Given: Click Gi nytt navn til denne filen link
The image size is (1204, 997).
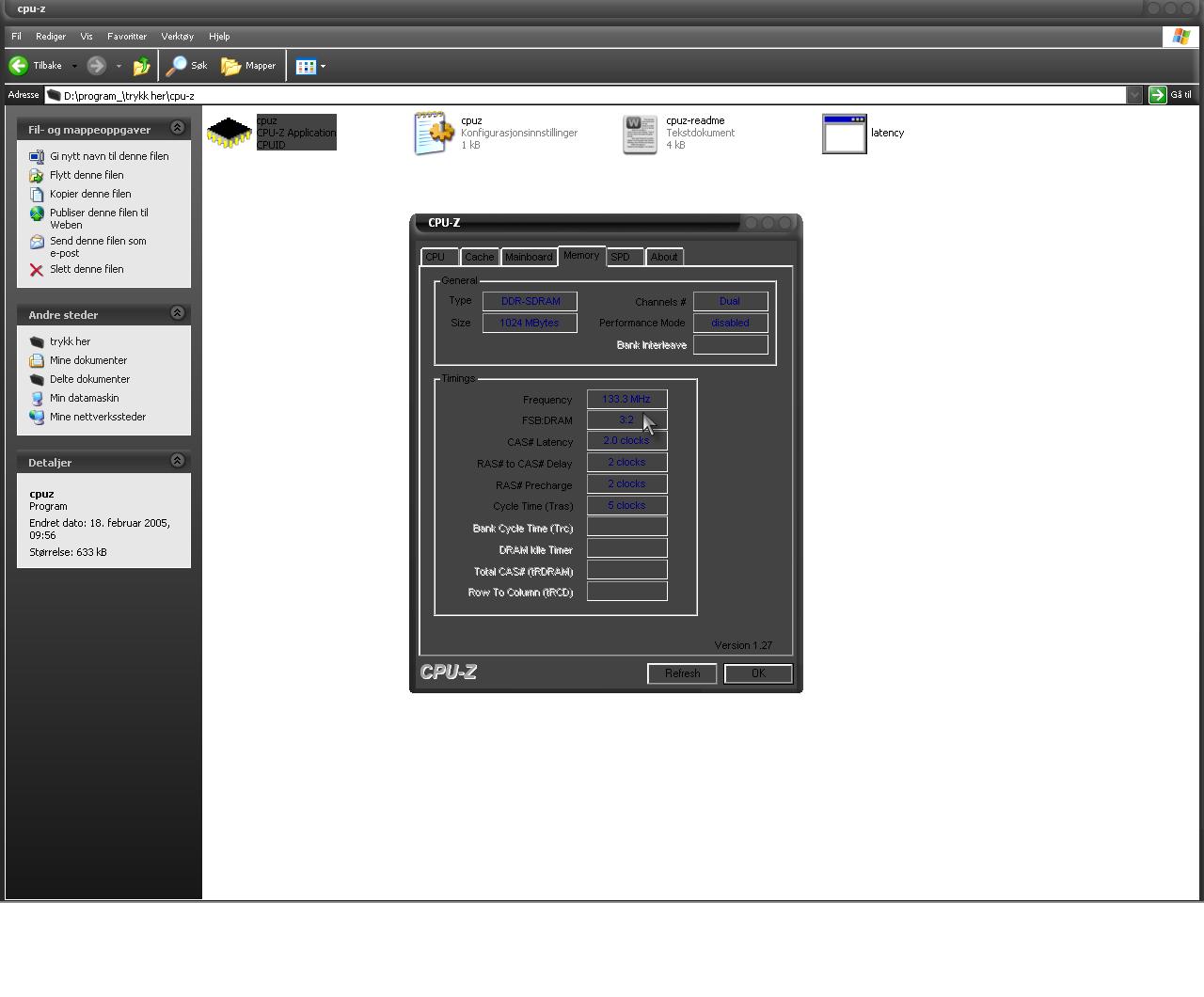Looking at the screenshot, I should (x=109, y=156).
